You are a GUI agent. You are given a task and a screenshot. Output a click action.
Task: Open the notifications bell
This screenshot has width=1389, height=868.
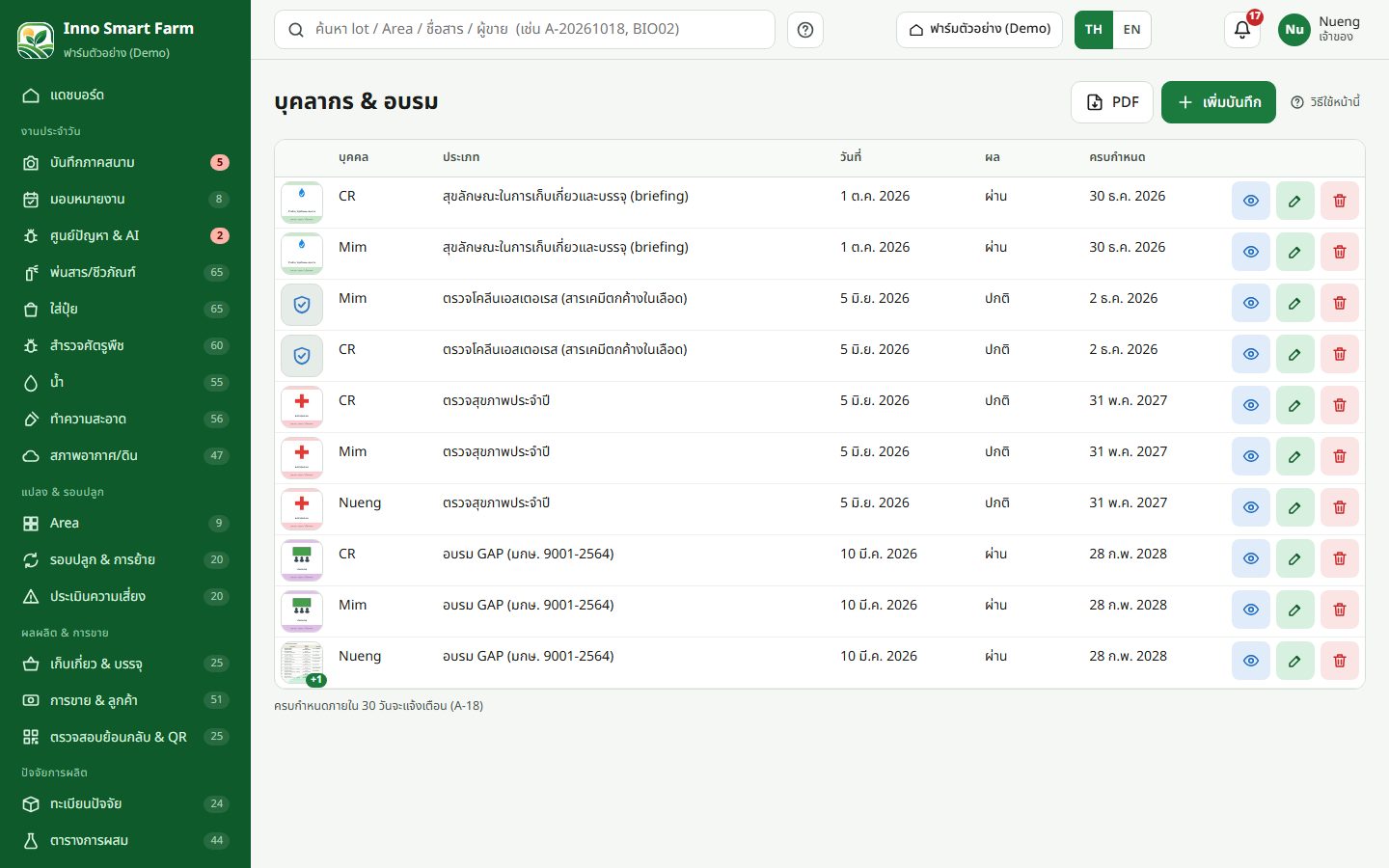[x=1242, y=29]
